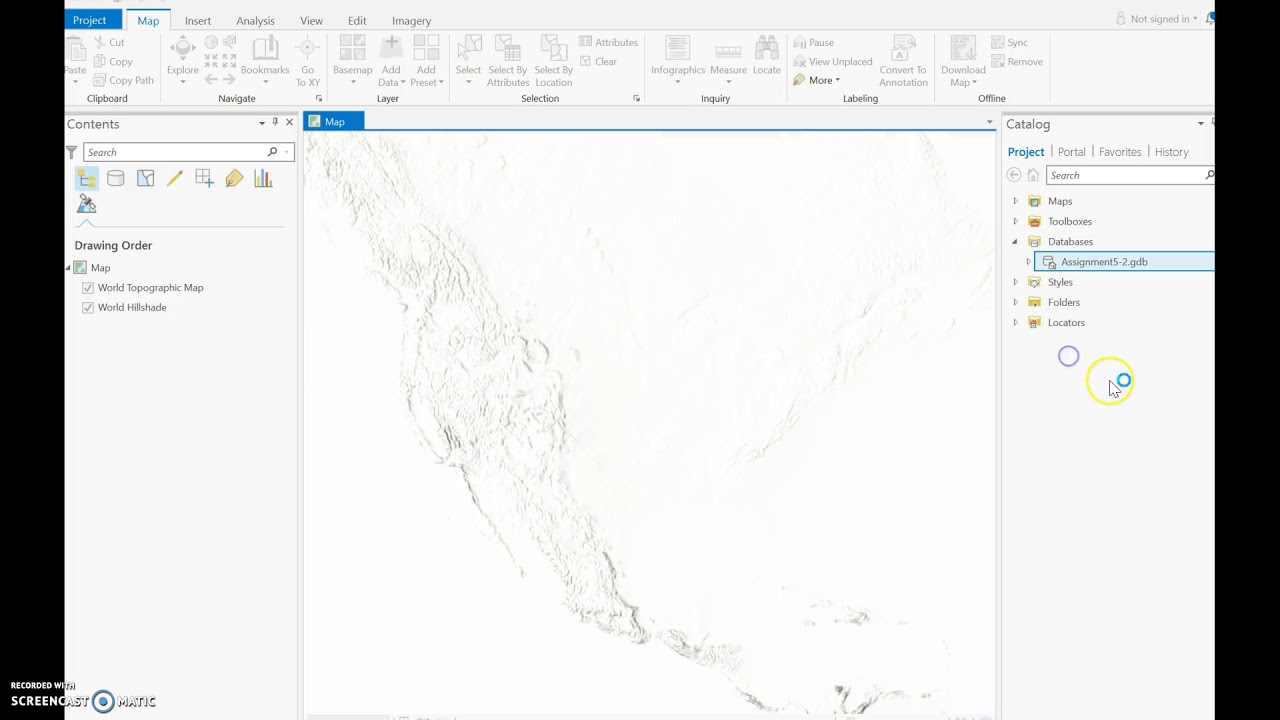Expand the Folders node in Catalog

click(x=1015, y=302)
